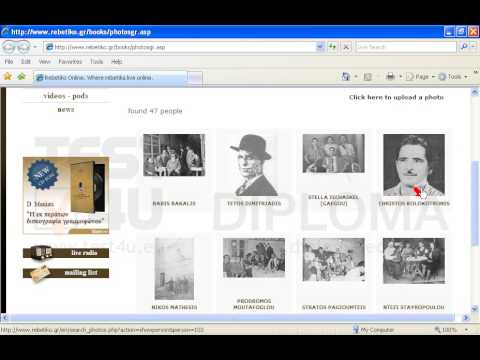Open the Ntezi Stavropoulou photo
This screenshot has height=360, width=480.
click(x=414, y=261)
